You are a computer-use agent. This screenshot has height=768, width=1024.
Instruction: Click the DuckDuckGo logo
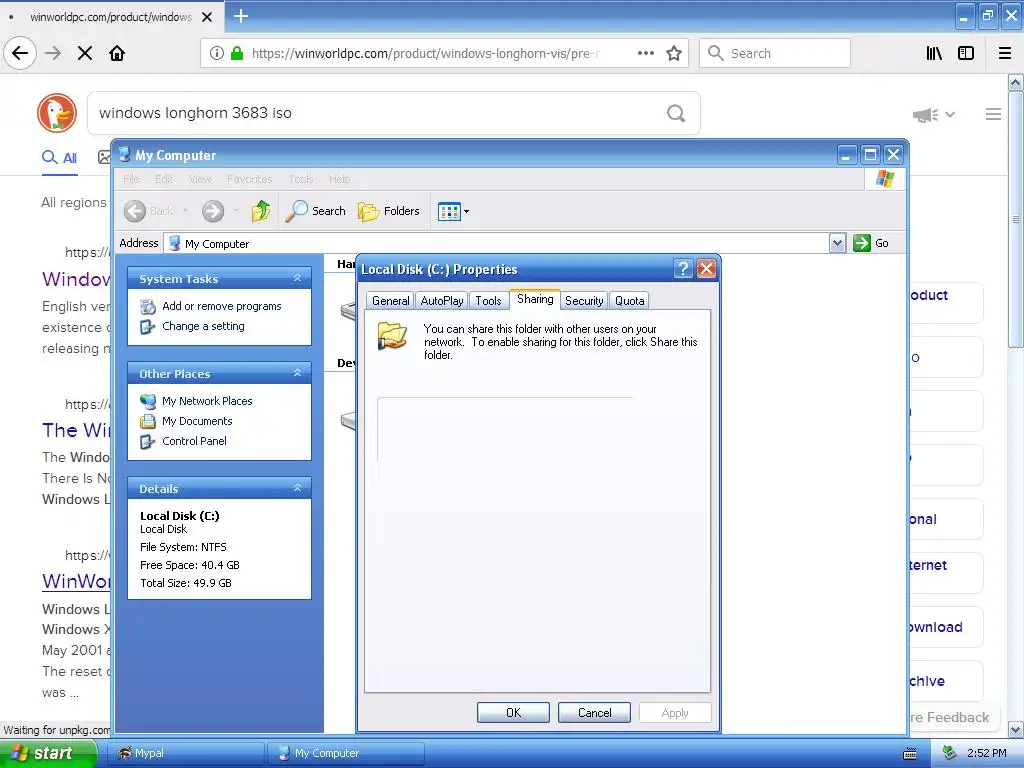[57, 113]
